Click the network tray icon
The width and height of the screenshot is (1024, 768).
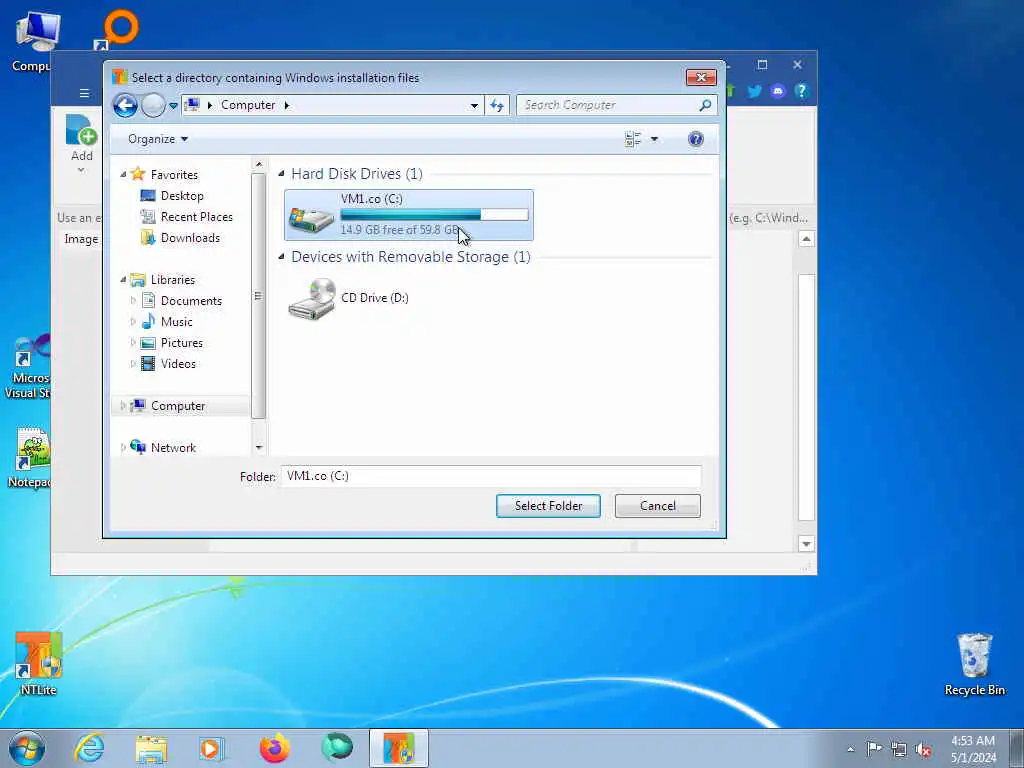click(x=899, y=749)
